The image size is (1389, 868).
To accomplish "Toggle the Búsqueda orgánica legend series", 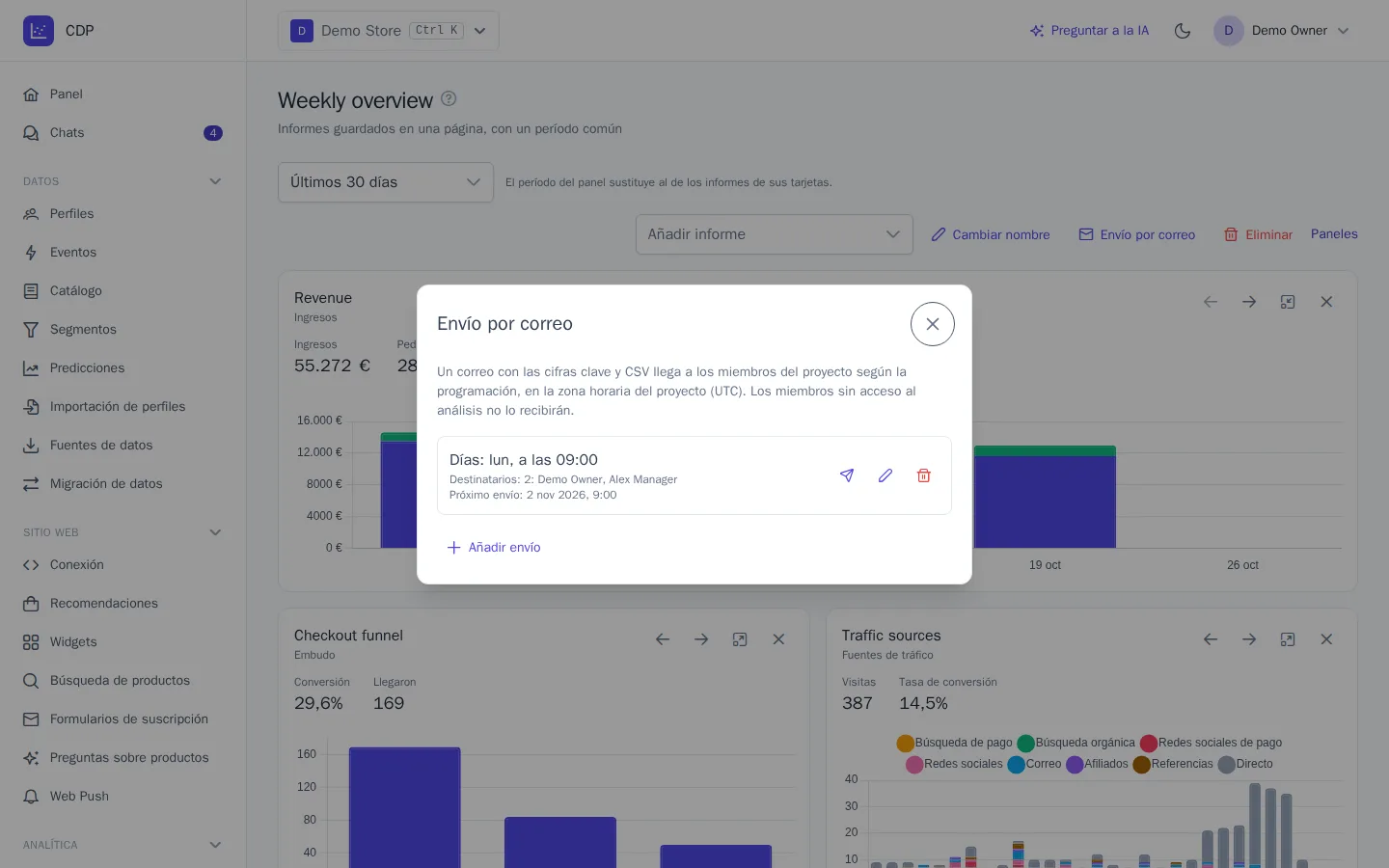I will [1076, 743].
